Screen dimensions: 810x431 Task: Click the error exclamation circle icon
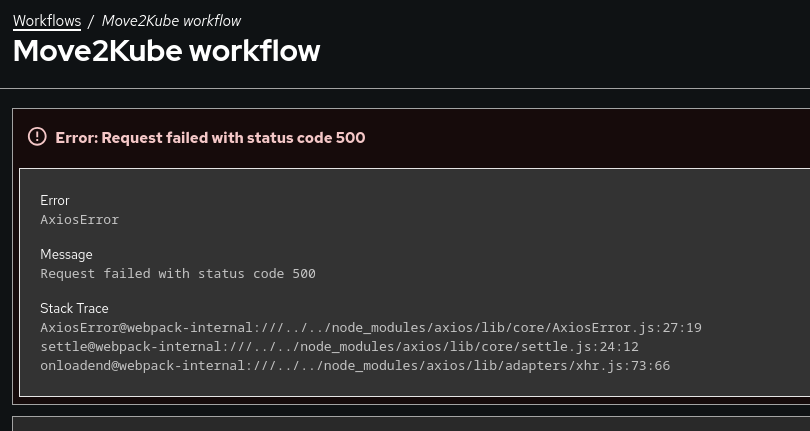coord(37,137)
